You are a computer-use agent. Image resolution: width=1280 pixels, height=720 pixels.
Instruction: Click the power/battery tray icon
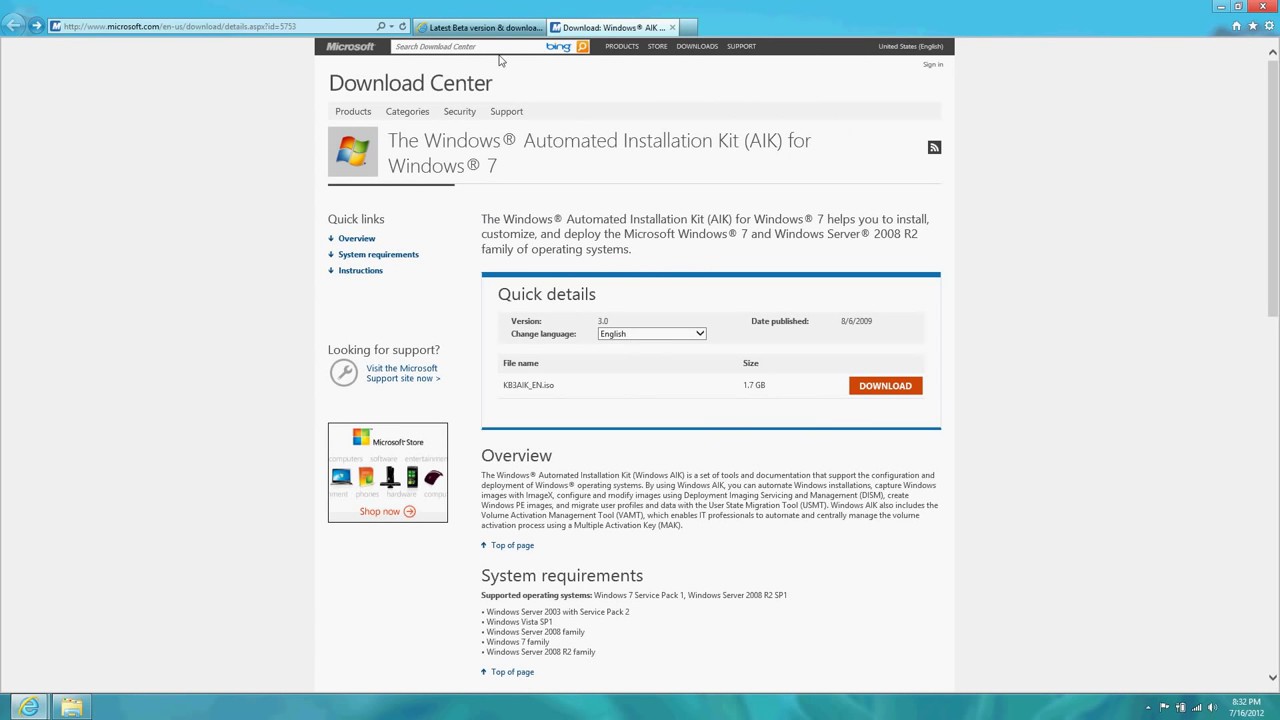1180,708
